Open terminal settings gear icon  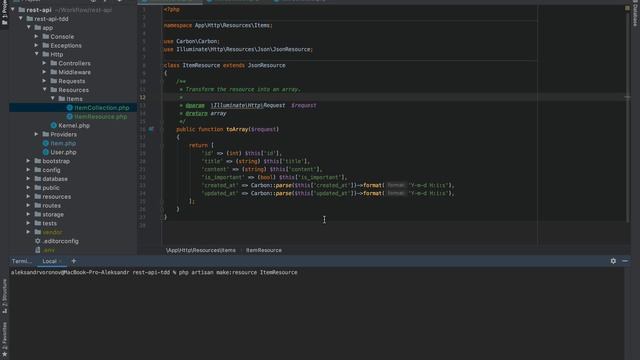pyautogui.click(x=613, y=261)
